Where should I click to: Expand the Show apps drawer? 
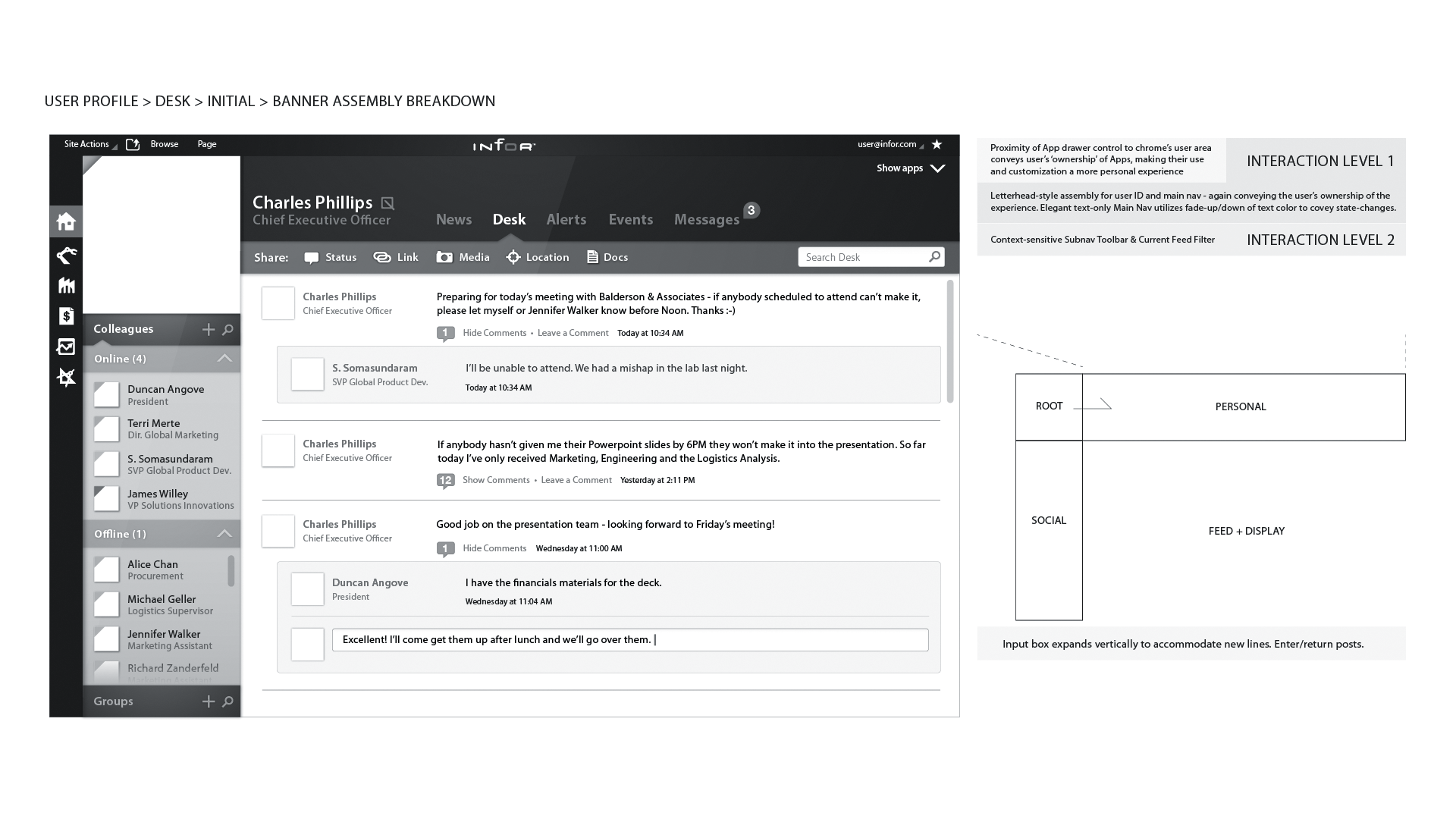(x=911, y=168)
